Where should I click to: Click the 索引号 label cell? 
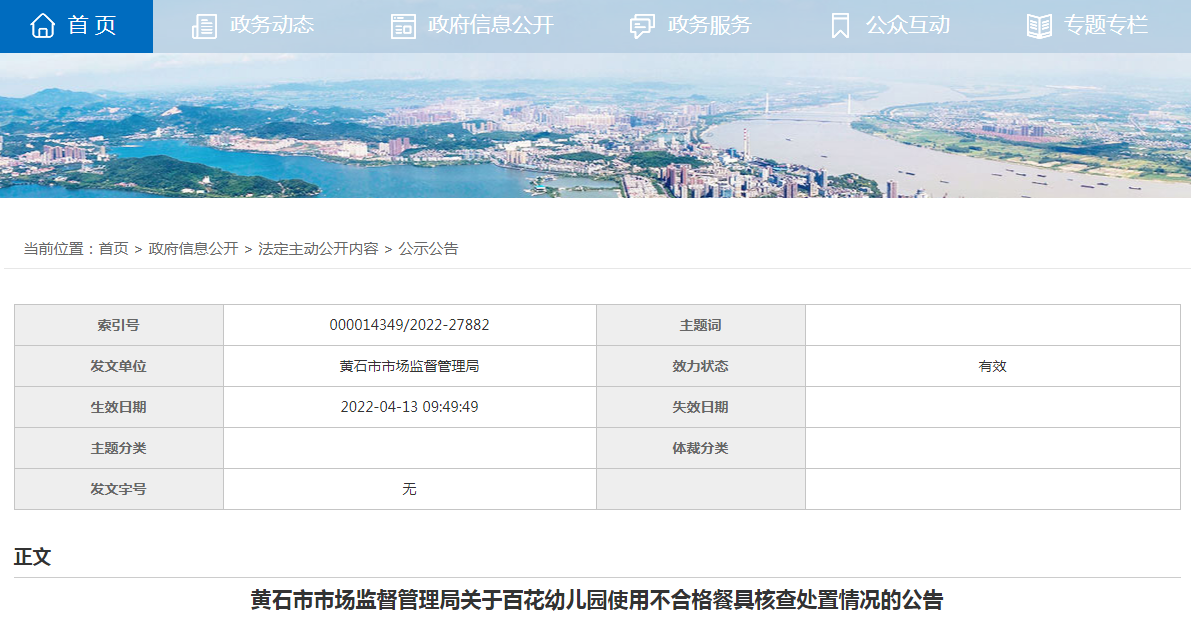[118, 325]
